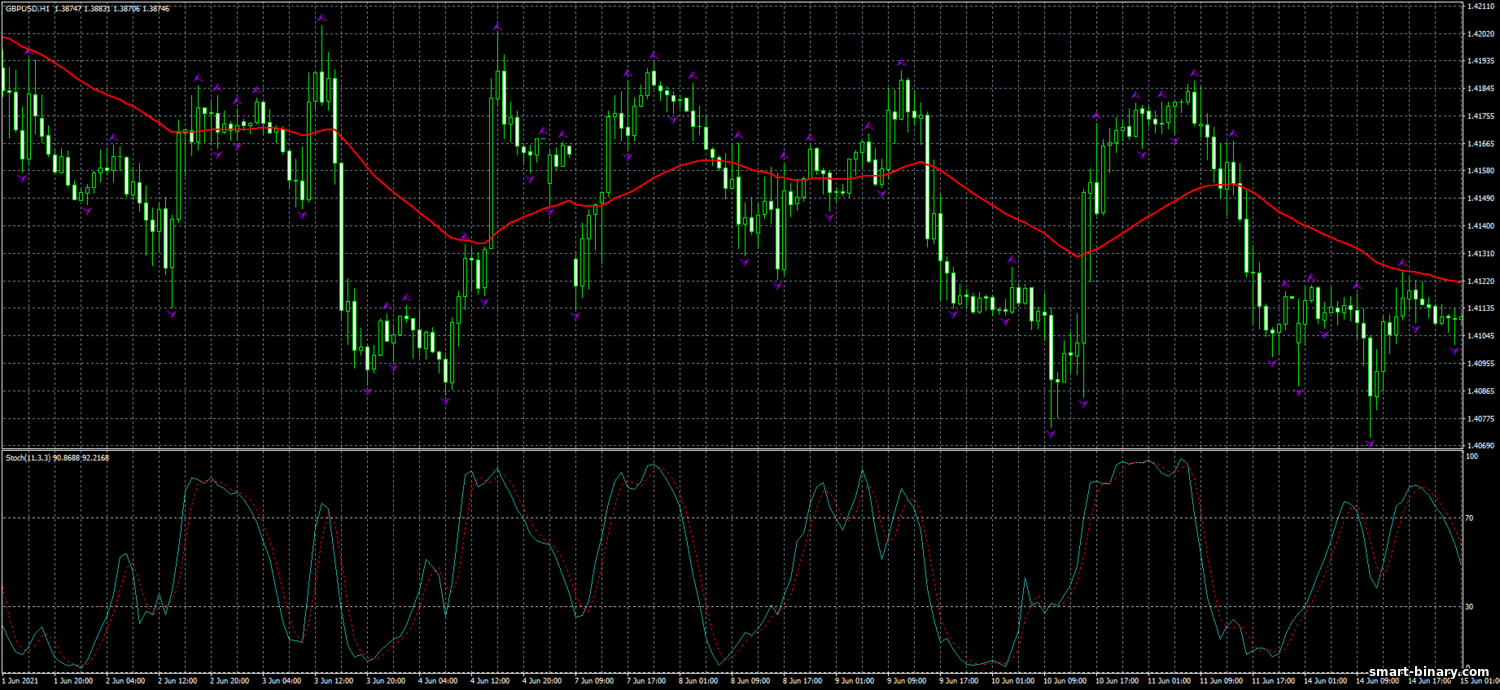Click price label 1.41045
The width and height of the screenshot is (1500, 690).
[1480, 336]
